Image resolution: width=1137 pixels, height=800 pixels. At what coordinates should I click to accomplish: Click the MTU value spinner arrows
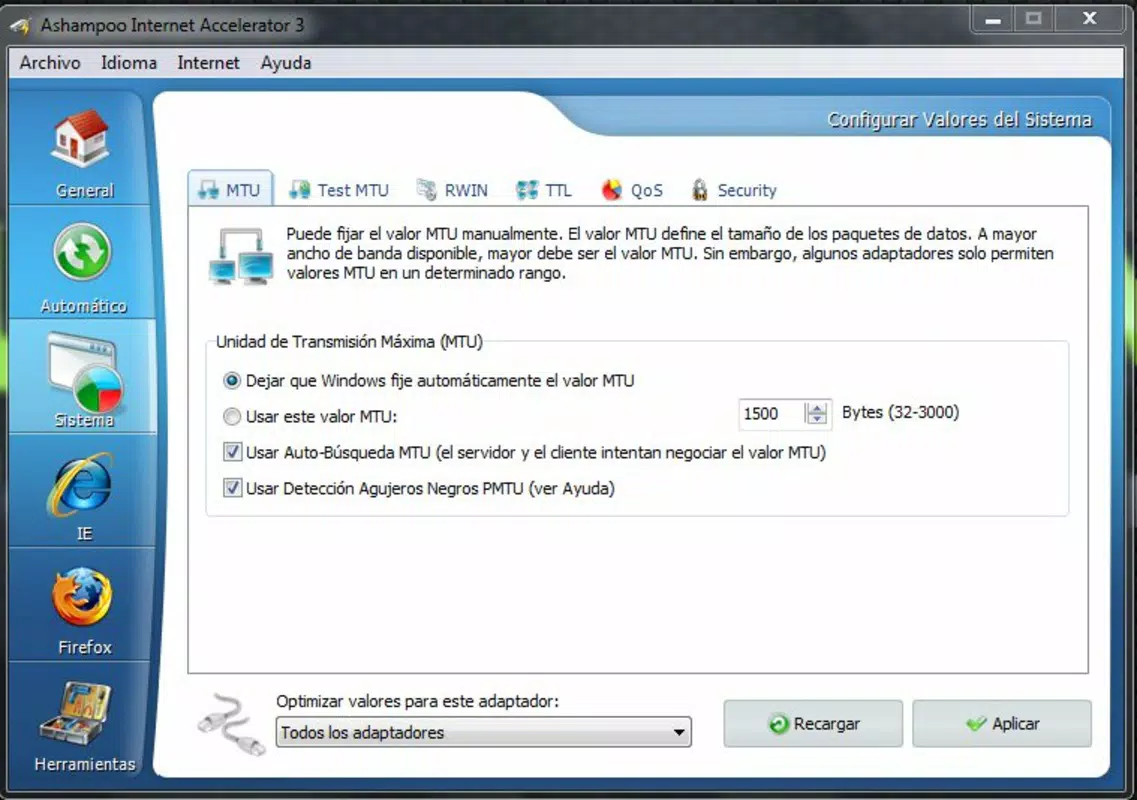tap(816, 413)
